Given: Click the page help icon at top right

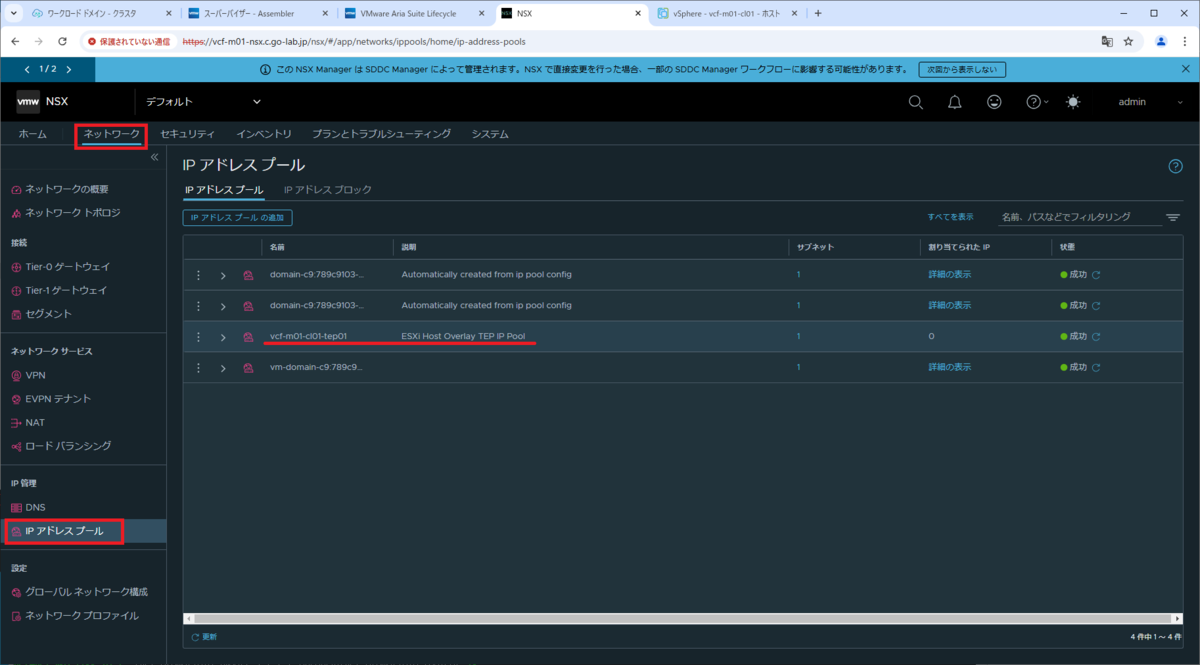Looking at the screenshot, I should click(x=1176, y=166).
